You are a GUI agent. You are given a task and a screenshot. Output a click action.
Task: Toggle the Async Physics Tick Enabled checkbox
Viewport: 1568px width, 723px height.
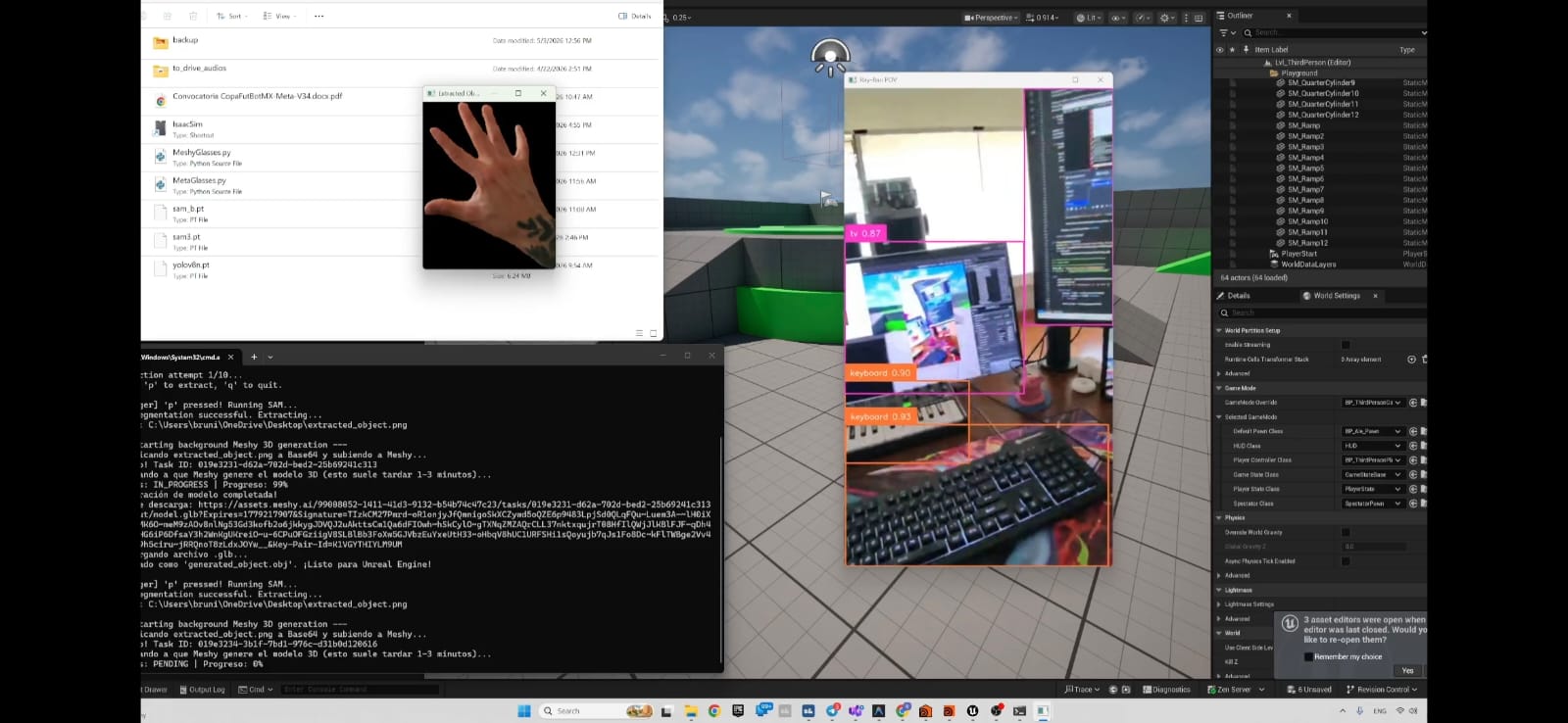pyautogui.click(x=1346, y=561)
